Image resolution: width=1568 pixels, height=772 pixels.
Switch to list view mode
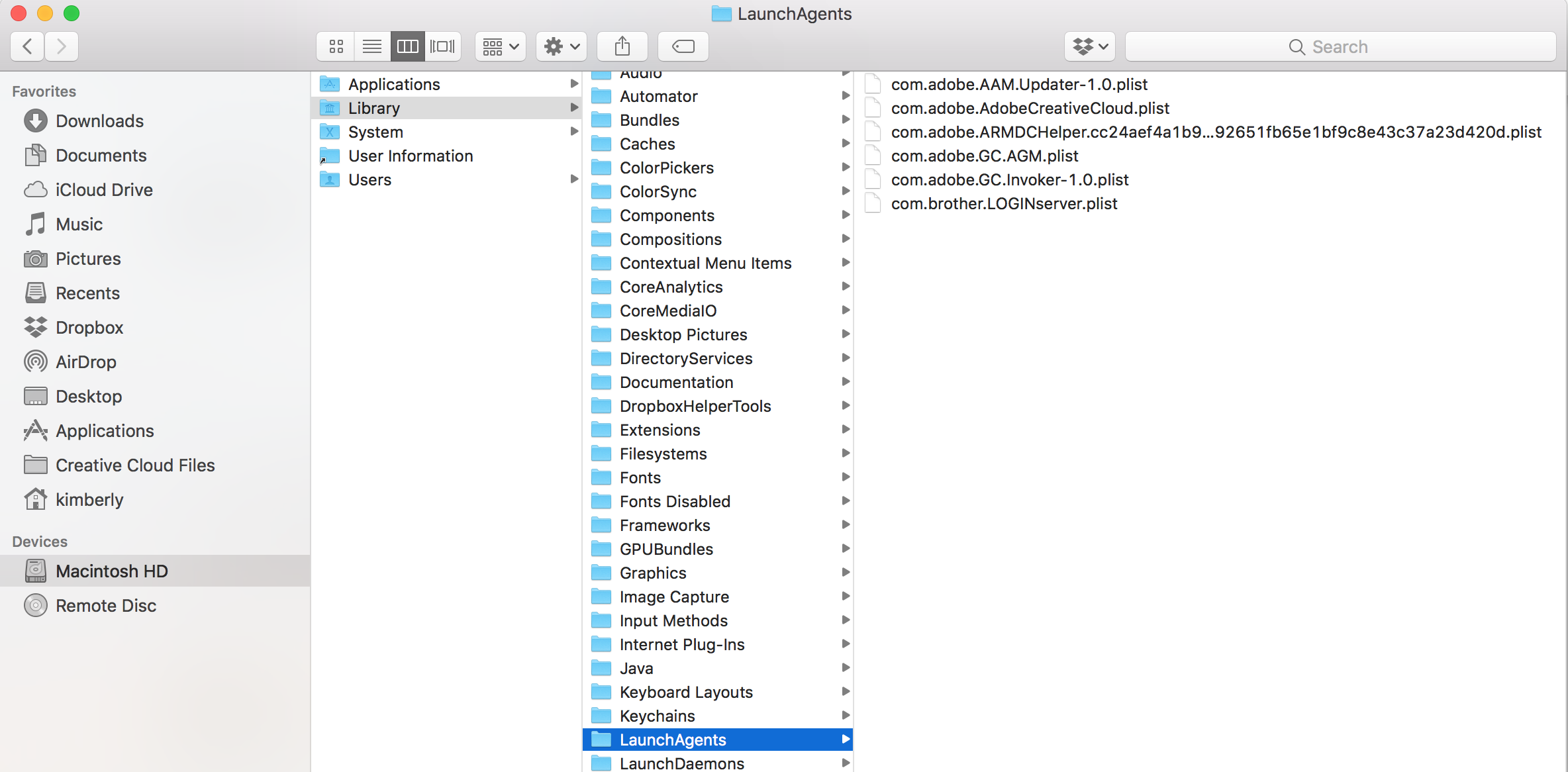[x=372, y=46]
